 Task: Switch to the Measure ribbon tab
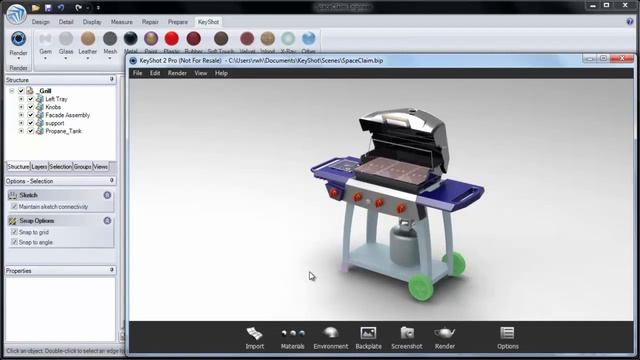122,22
